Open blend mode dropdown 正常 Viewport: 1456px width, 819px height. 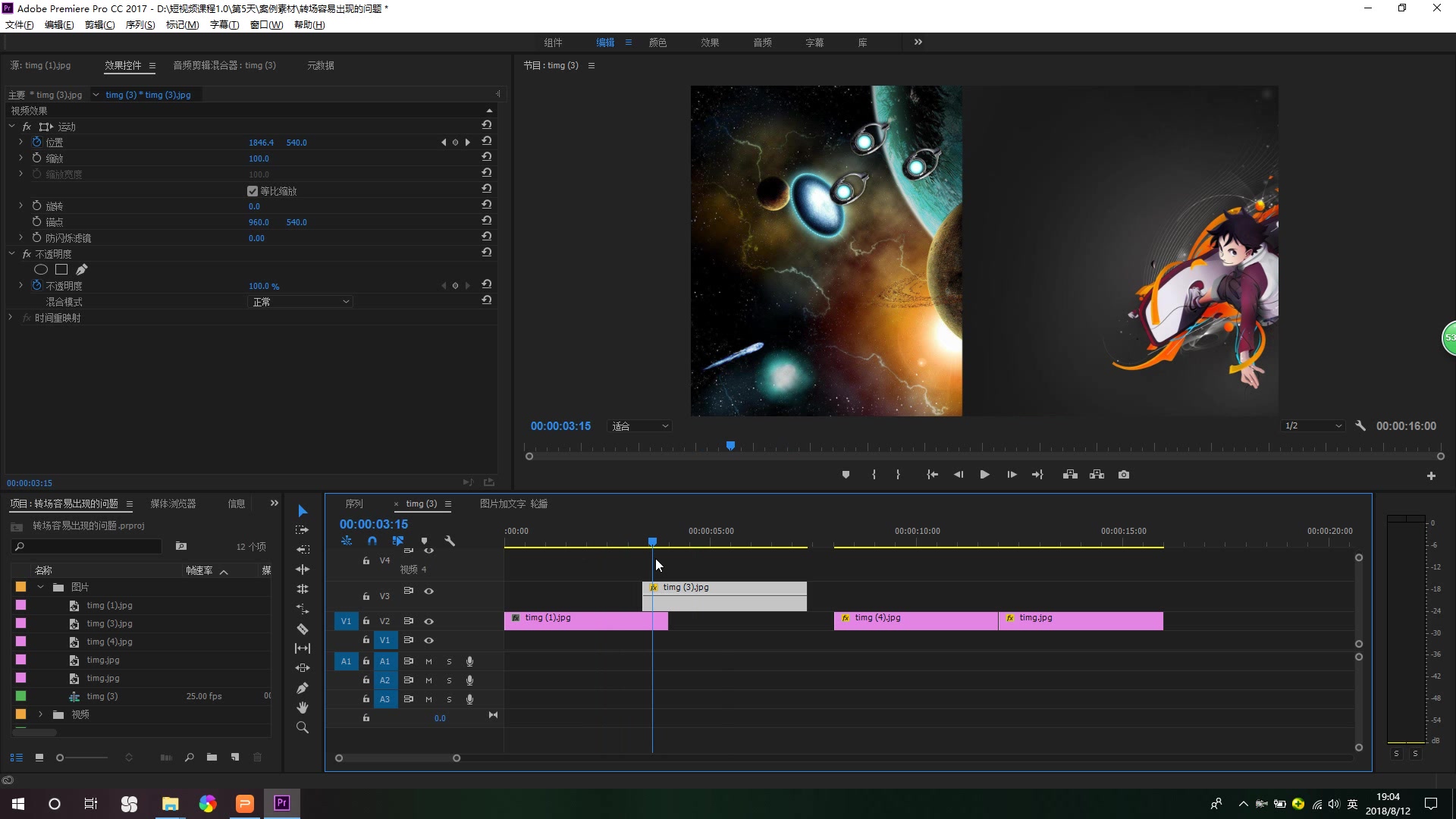pos(301,302)
